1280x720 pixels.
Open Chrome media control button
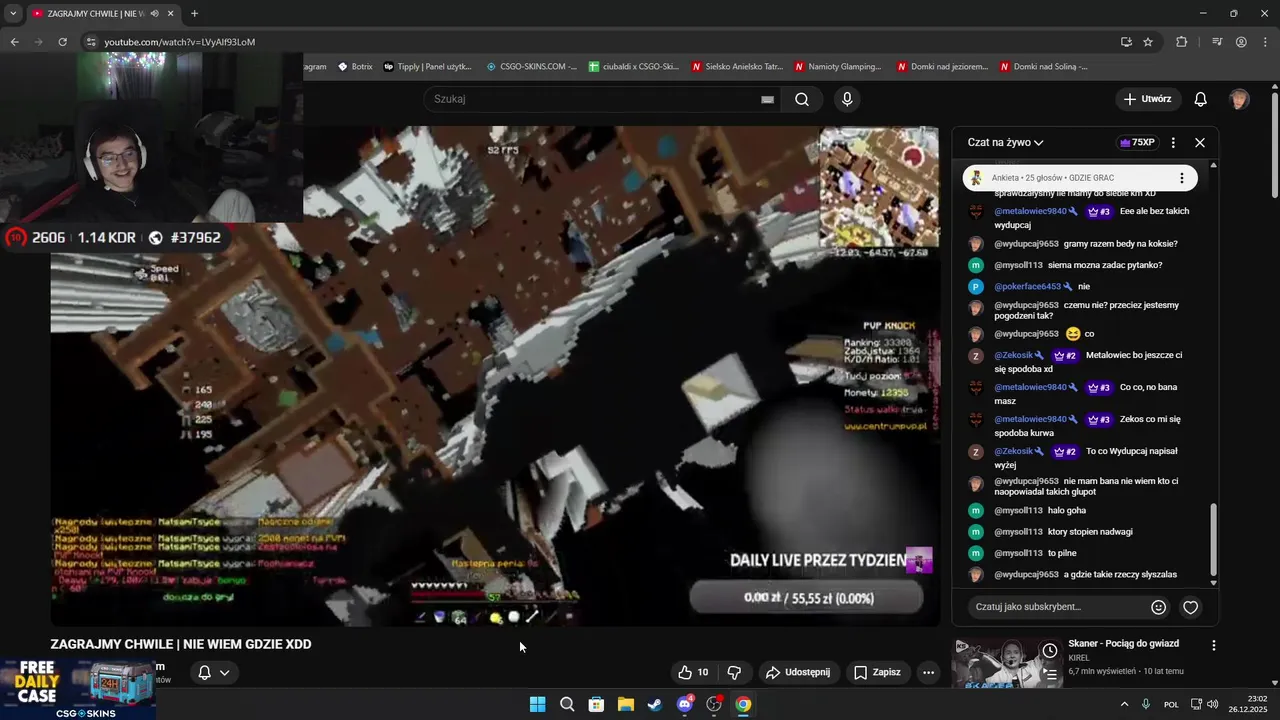pyautogui.click(x=1217, y=42)
